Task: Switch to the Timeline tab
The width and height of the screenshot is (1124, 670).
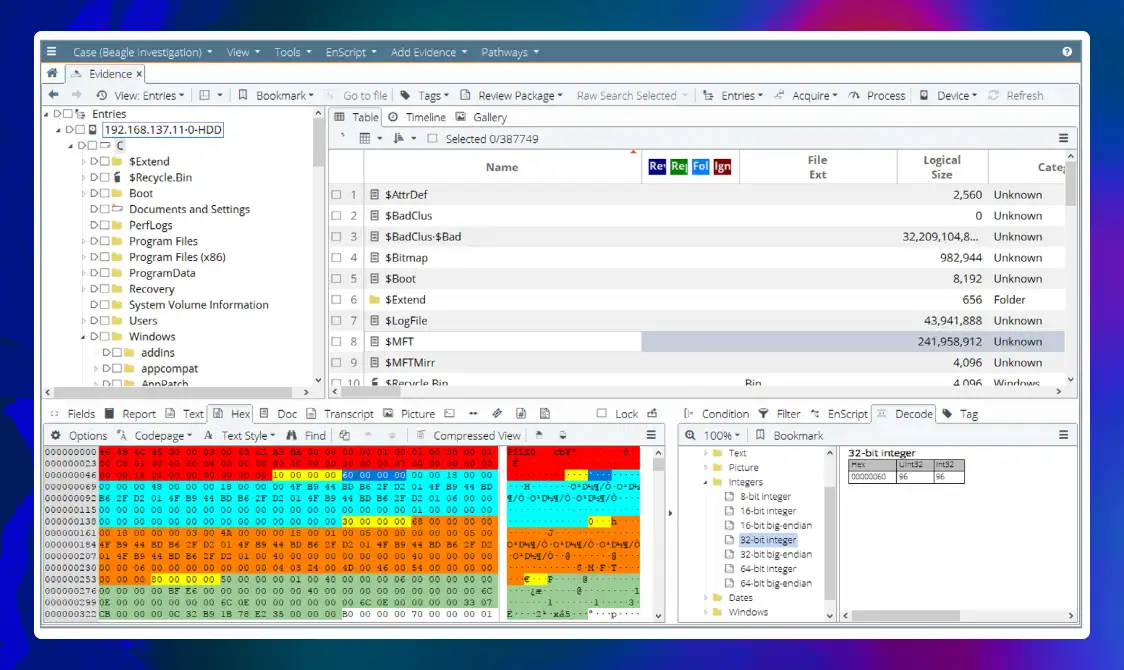Action: pos(416,117)
